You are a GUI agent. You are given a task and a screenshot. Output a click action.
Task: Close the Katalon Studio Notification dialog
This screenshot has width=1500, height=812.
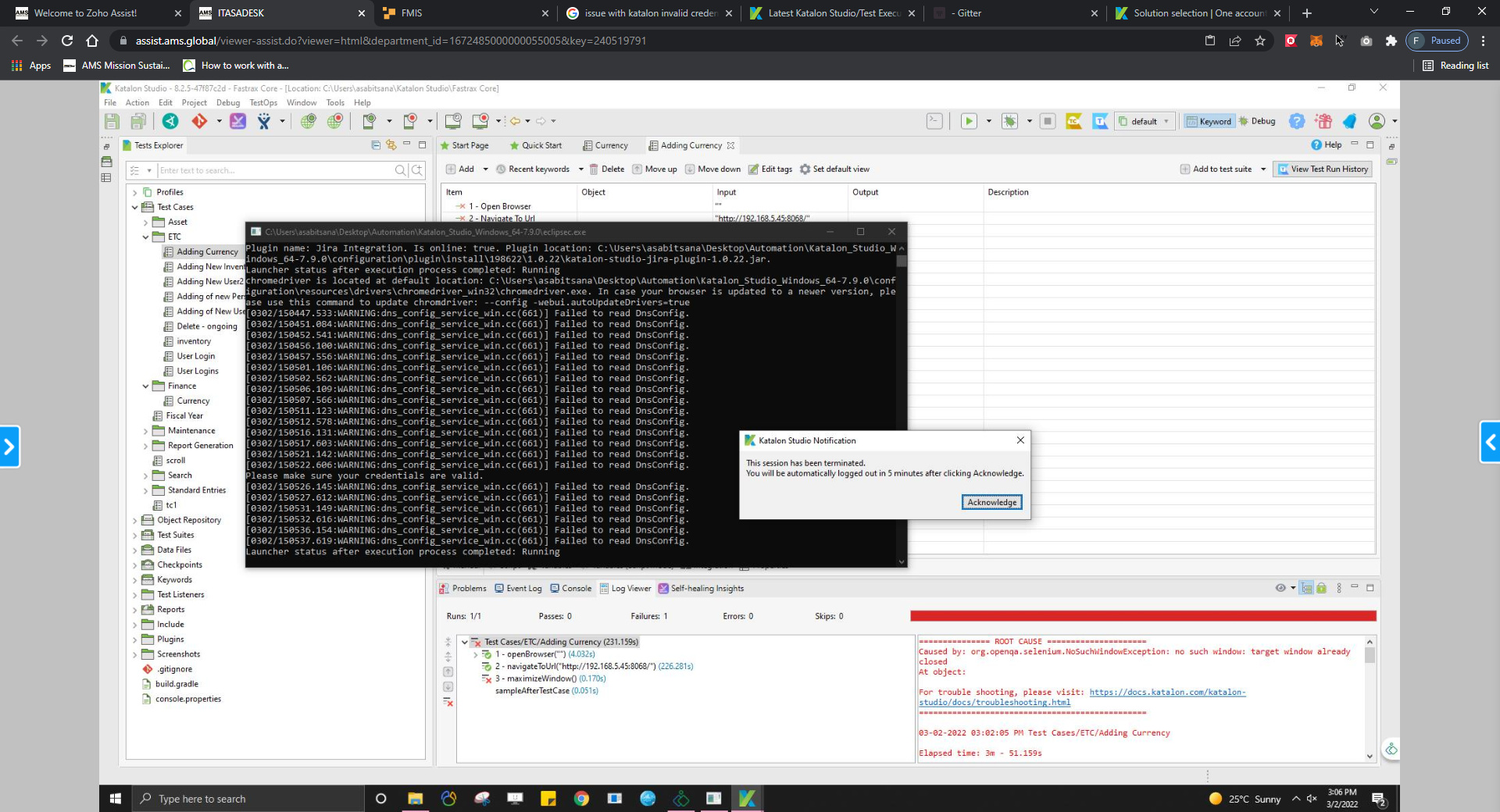(x=1020, y=440)
